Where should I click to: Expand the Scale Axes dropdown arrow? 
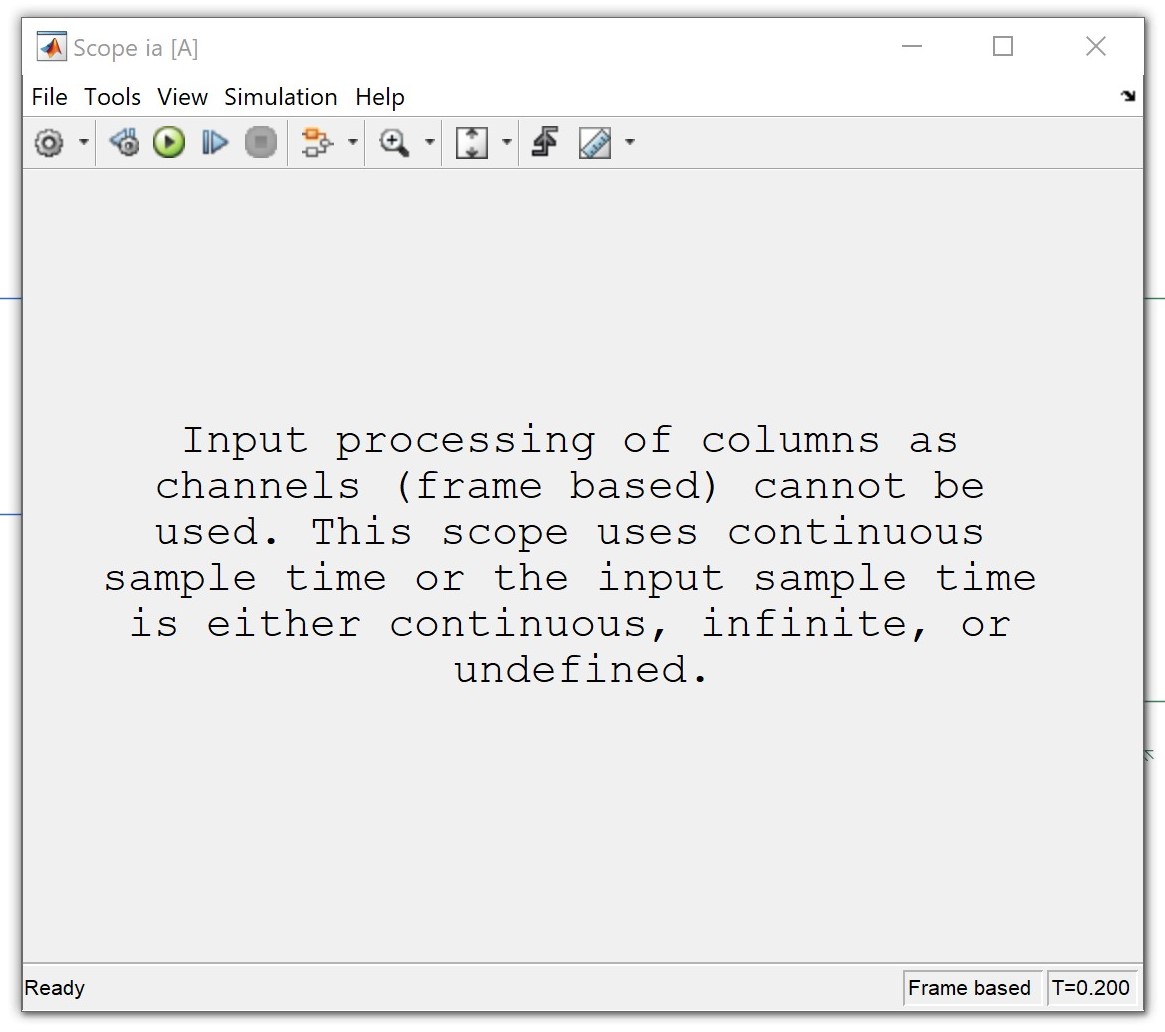506,143
